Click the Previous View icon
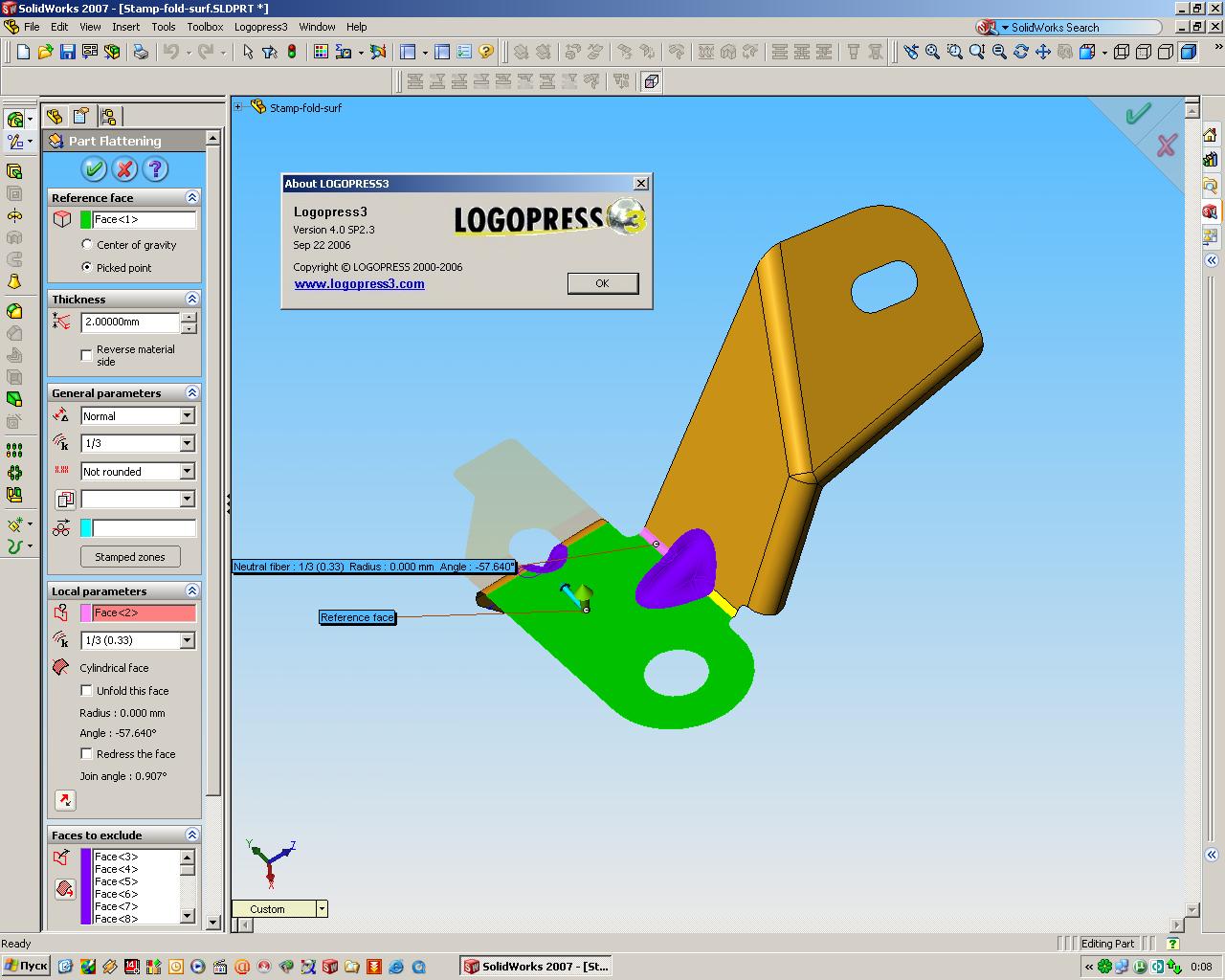The height and width of the screenshot is (980, 1225). pos(910,52)
